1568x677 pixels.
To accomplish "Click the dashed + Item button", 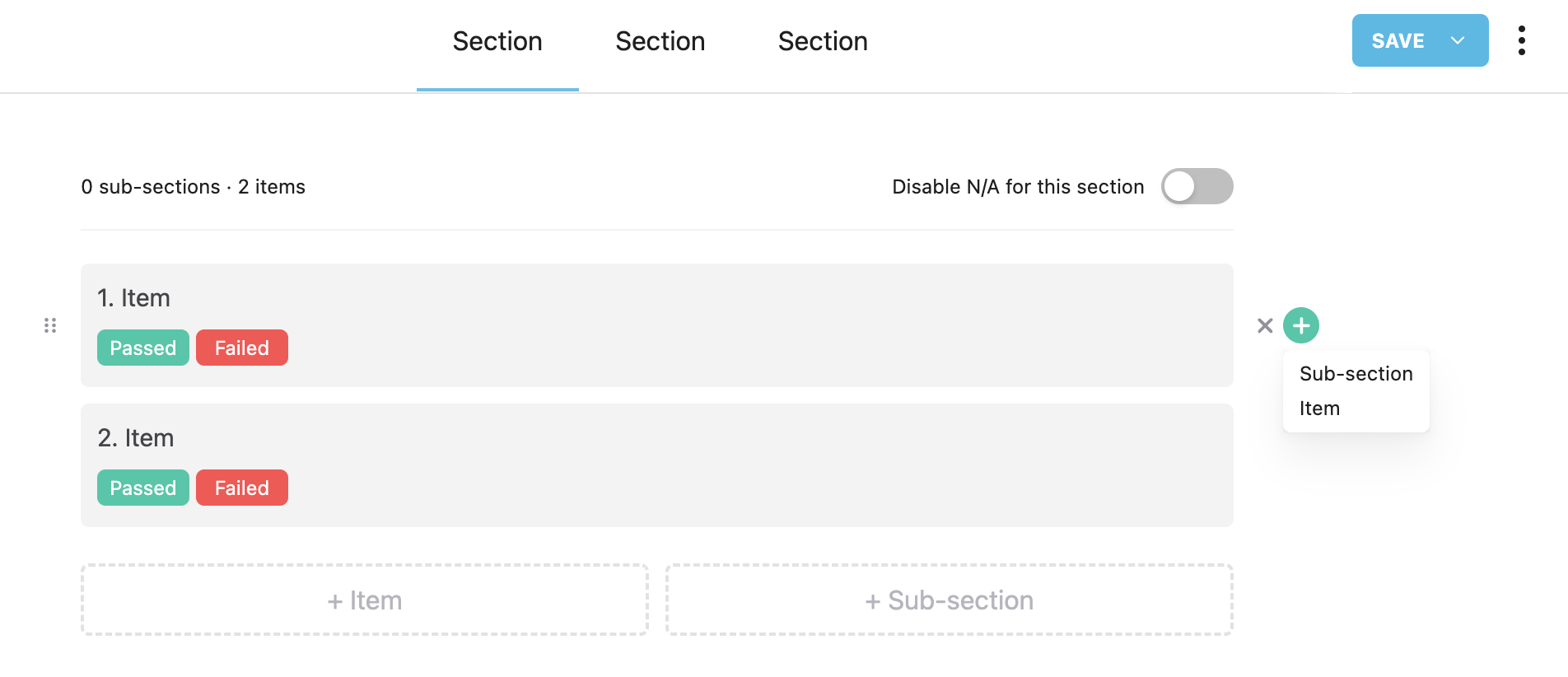I will point(364,600).
